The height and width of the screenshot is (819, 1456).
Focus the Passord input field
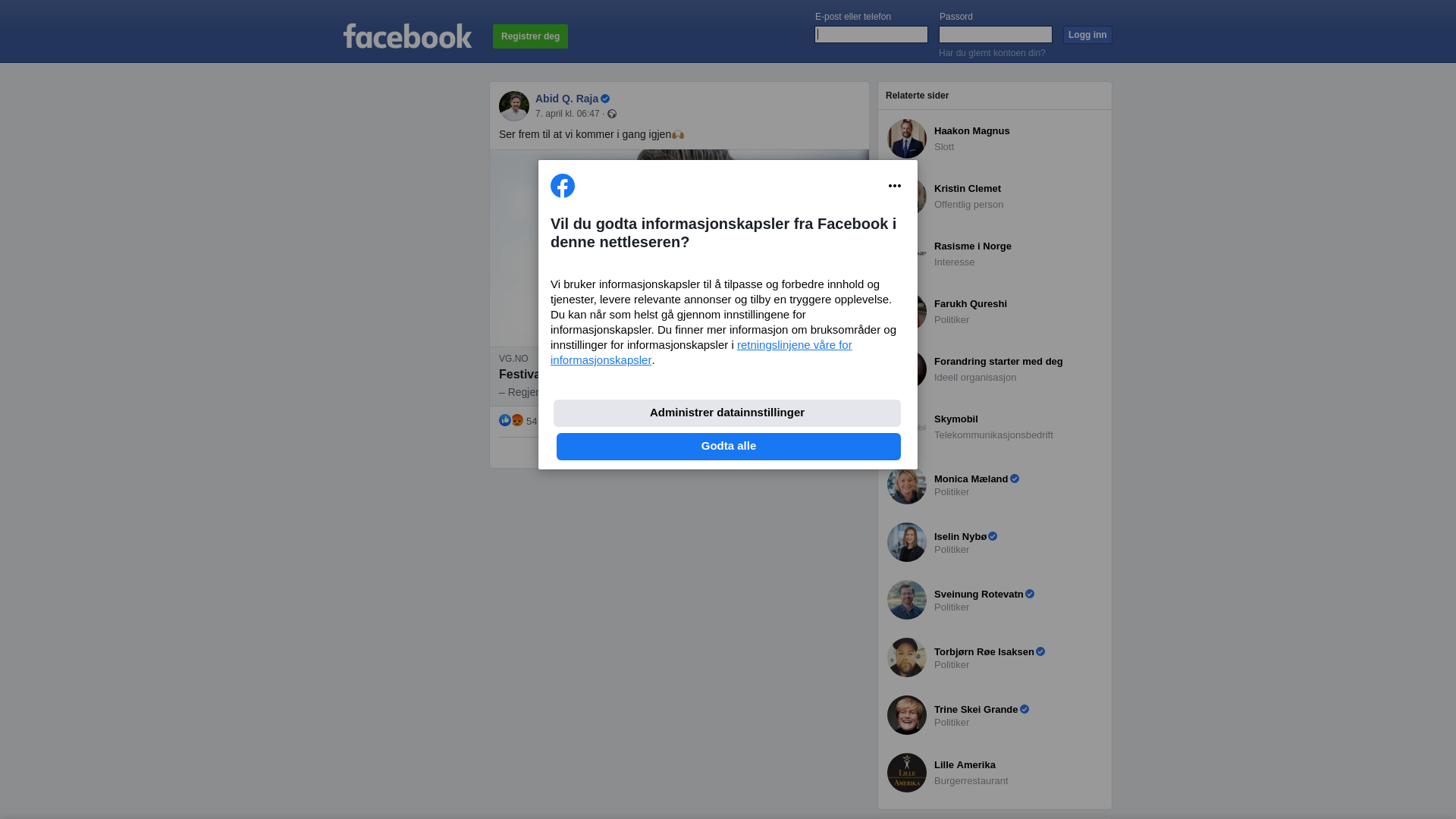click(996, 35)
